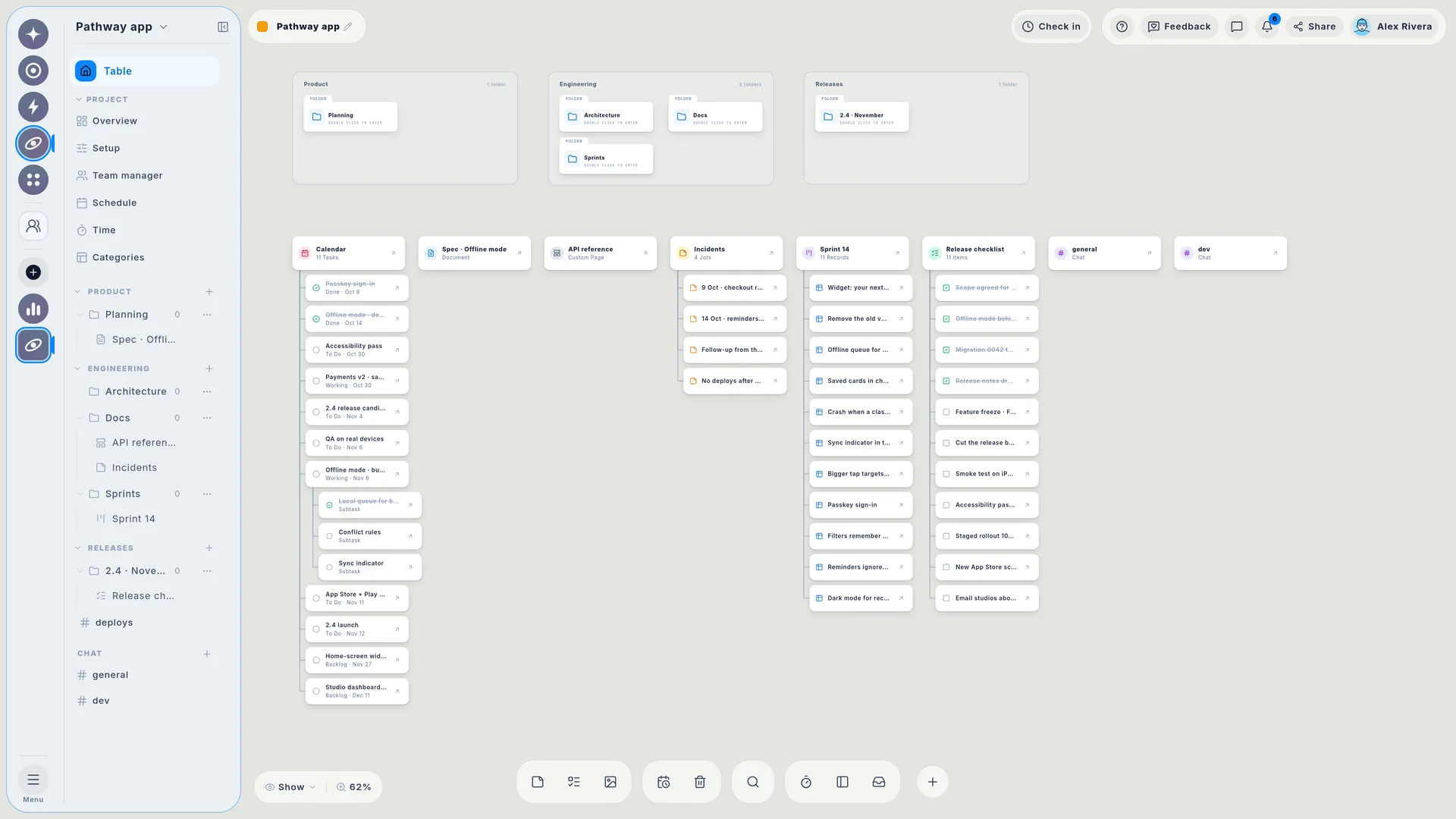Click the black plus icon in the left rail
Viewport: 1456px width, 819px height.
point(33,272)
